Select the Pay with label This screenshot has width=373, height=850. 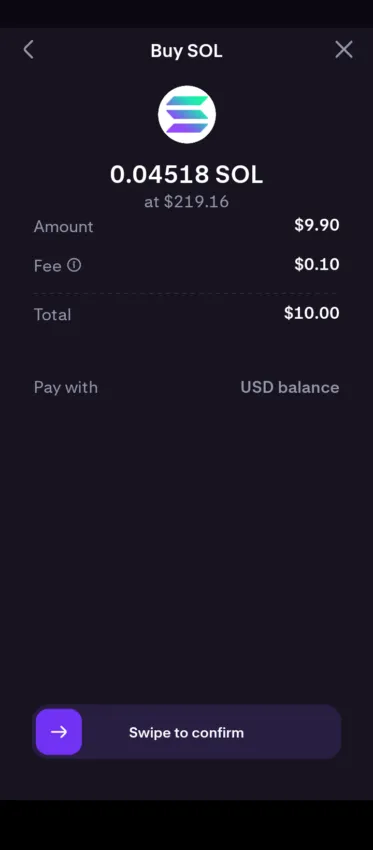point(66,388)
